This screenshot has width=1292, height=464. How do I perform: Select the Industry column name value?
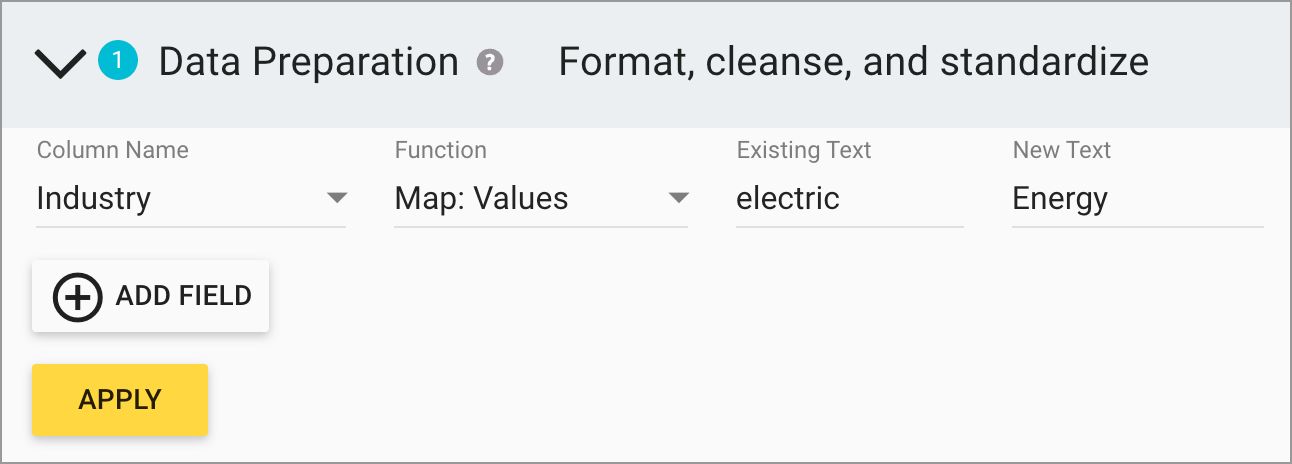(94, 198)
